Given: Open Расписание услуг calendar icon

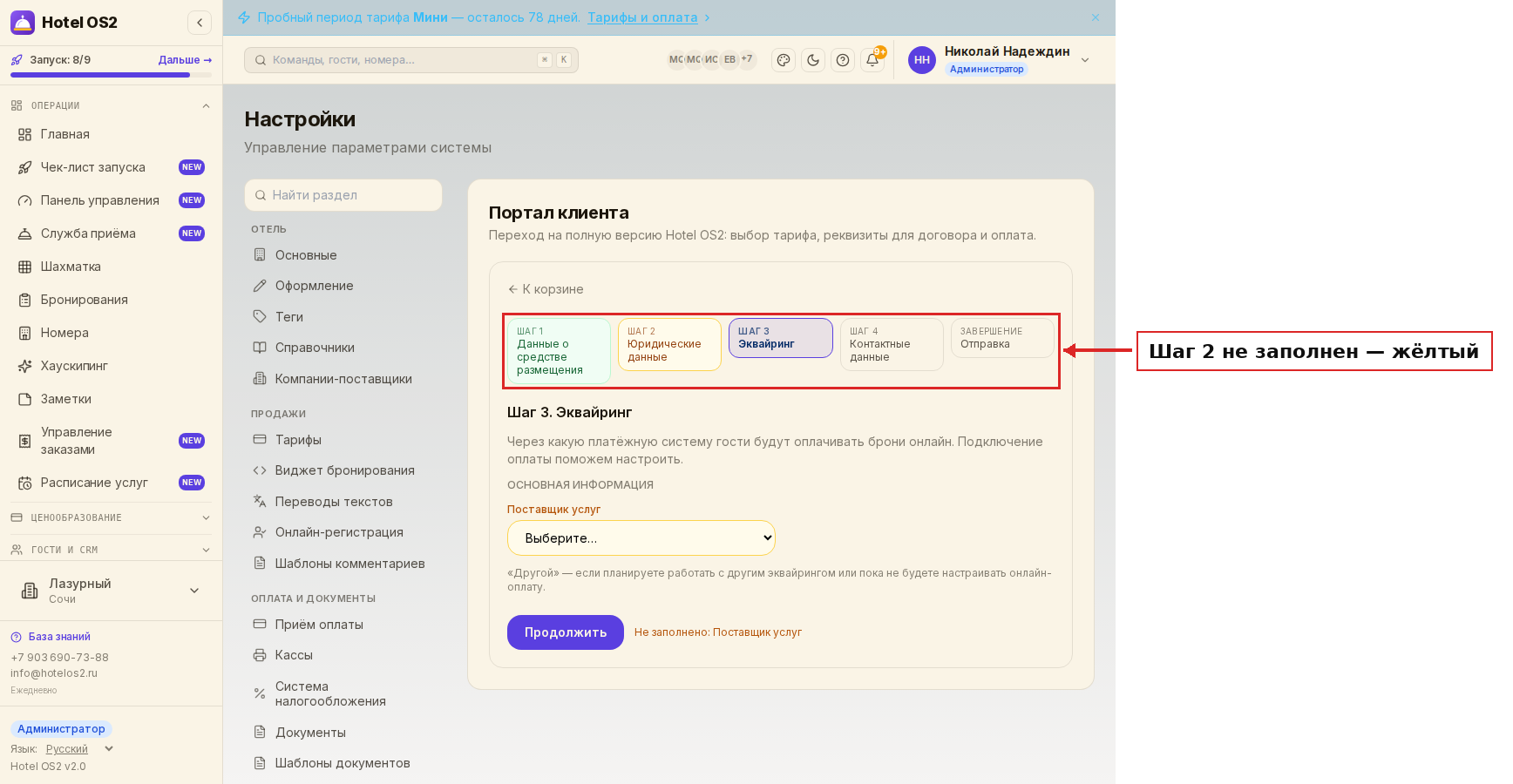Looking at the screenshot, I should point(25,483).
